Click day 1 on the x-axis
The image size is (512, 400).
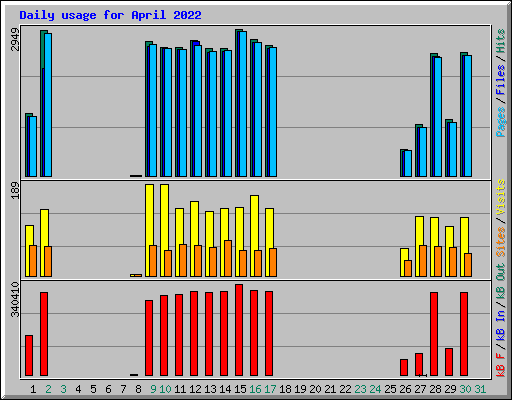(33, 389)
